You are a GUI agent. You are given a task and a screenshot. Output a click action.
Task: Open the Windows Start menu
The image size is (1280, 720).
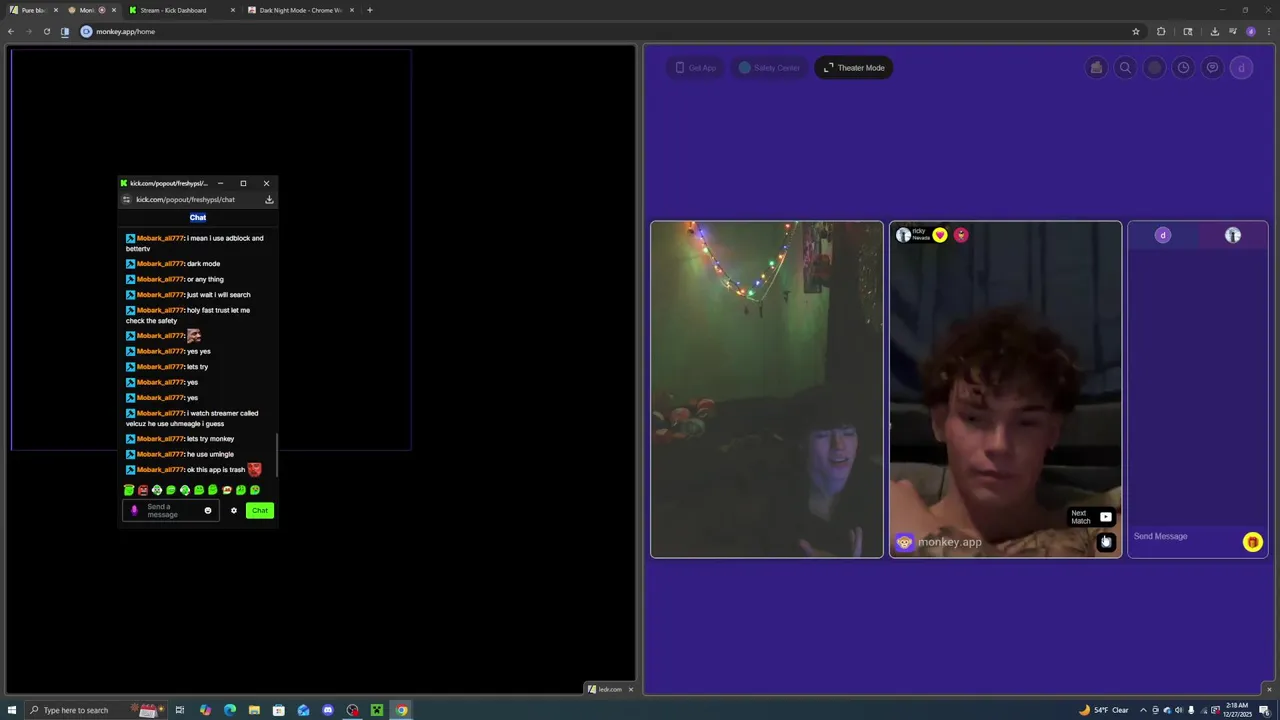pos(12,710)
